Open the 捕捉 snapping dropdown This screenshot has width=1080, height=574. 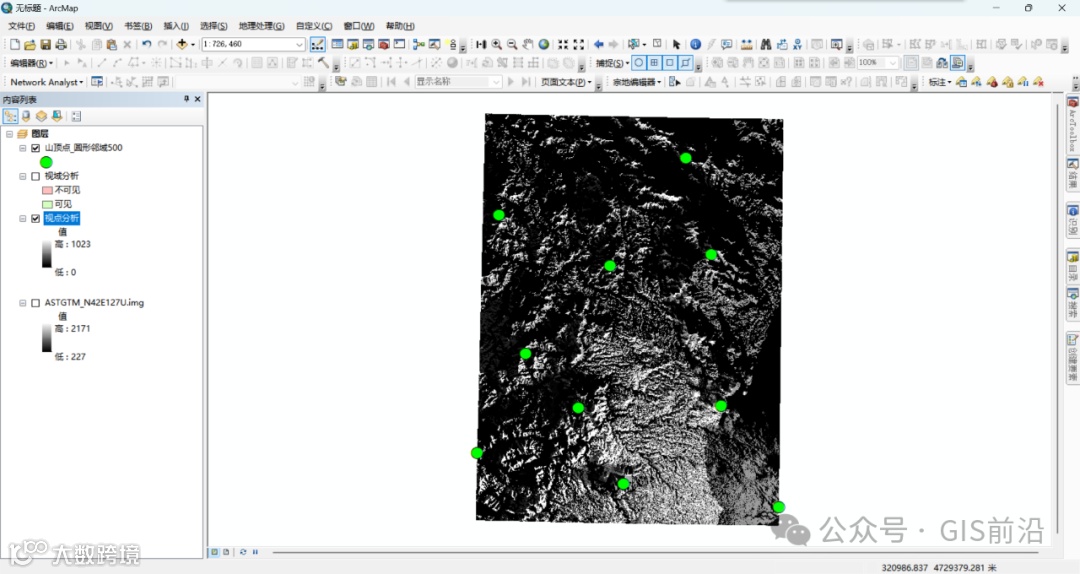[x=612, y=63]
